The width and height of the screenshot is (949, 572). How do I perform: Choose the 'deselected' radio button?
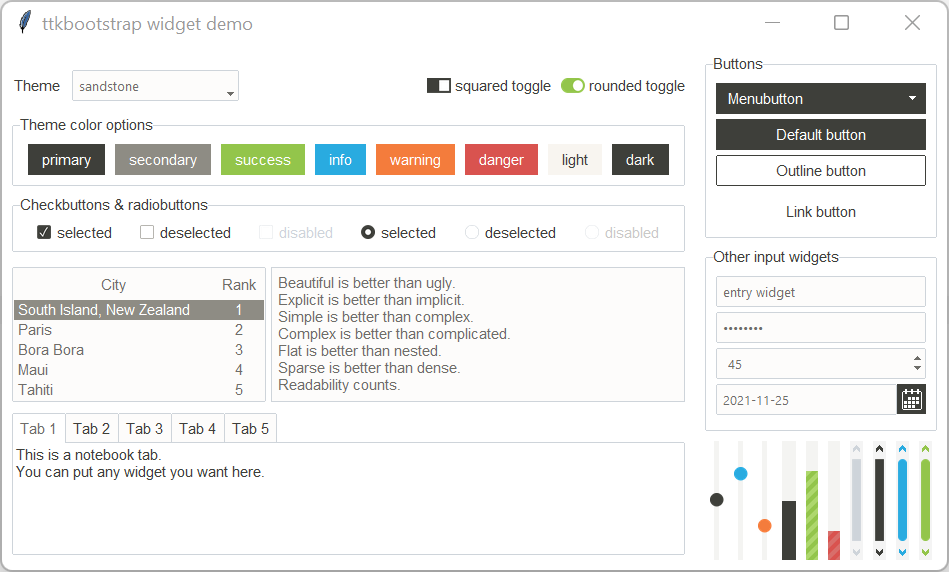(471, 232)
